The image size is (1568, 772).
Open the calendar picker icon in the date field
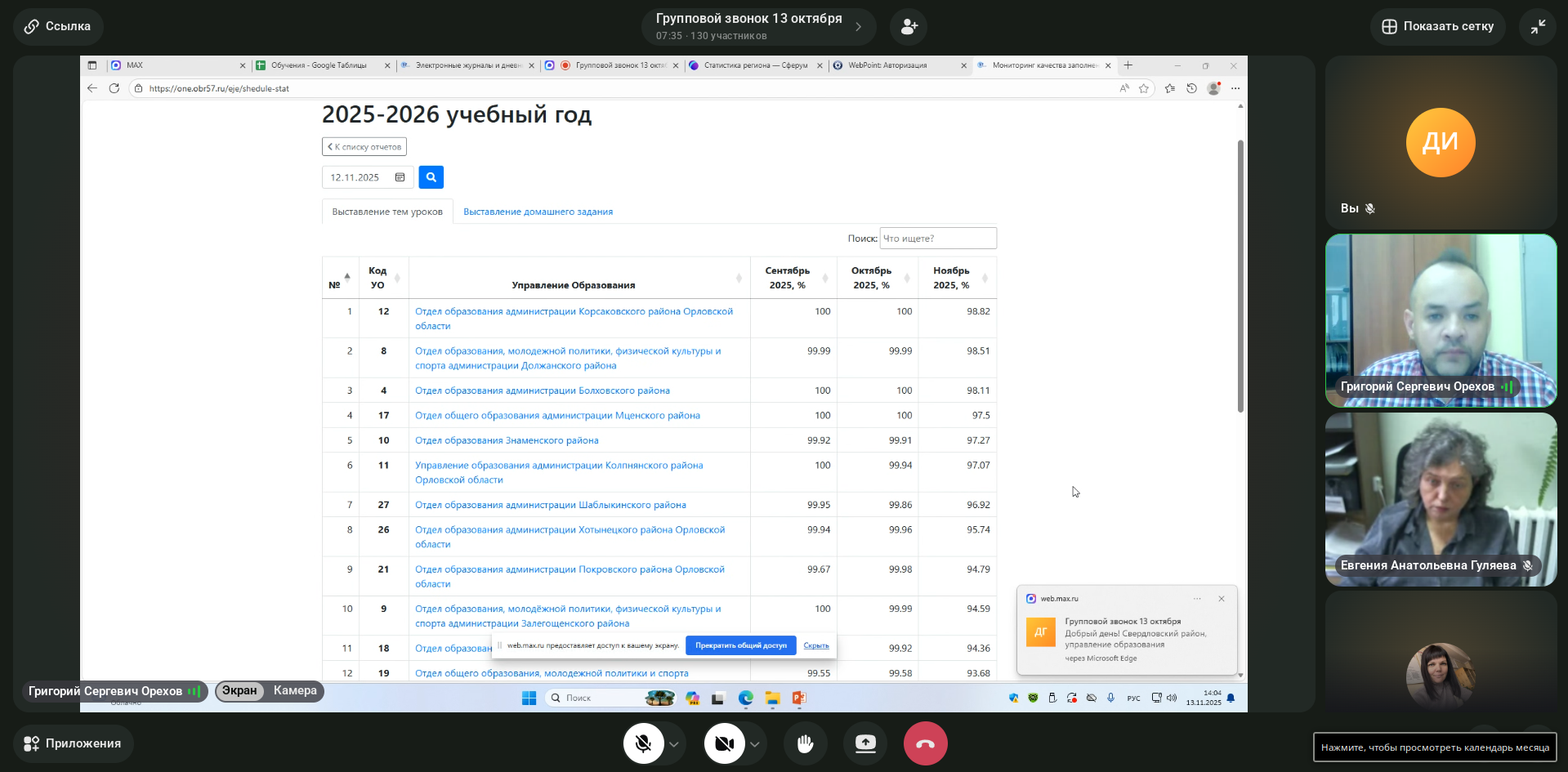click(400, 177)
